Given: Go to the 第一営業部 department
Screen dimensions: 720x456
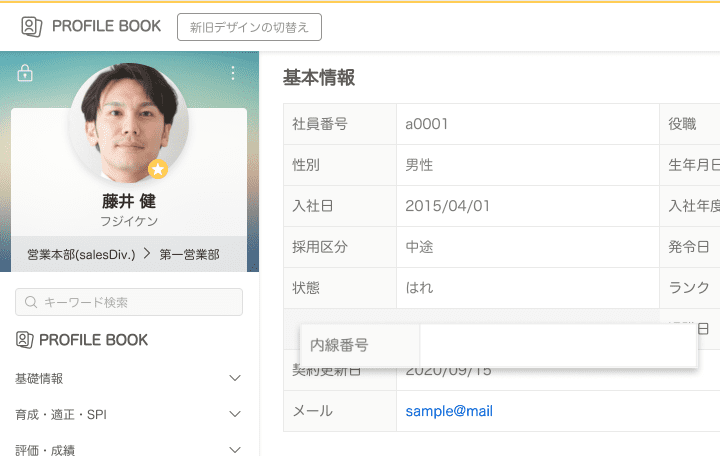Looking at the screenshot, I should (189, 254).
